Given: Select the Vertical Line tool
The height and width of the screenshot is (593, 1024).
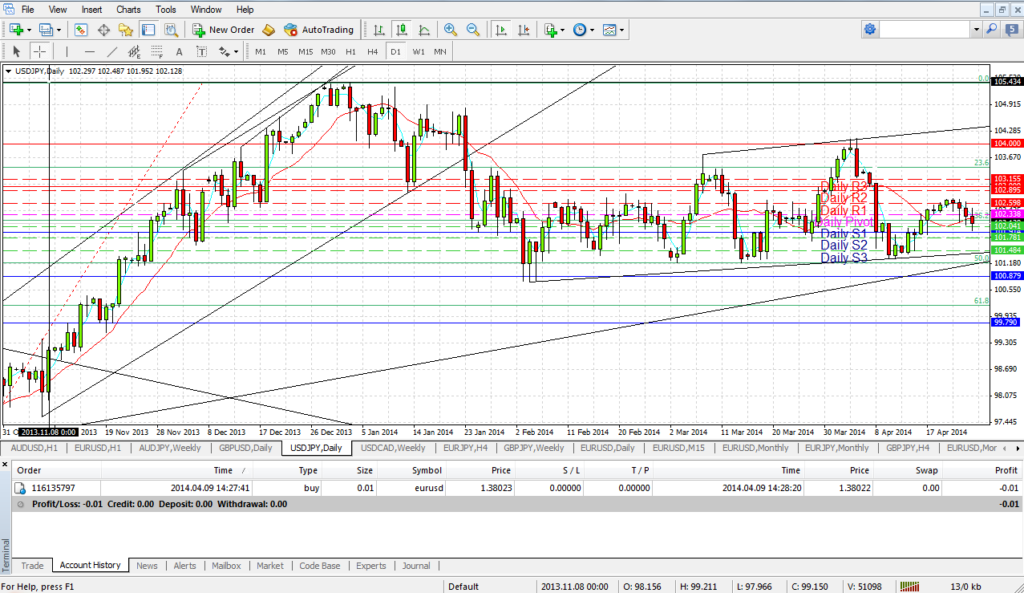Looking at the screenshot, I should pyautogui.click(x=67, y=51).
